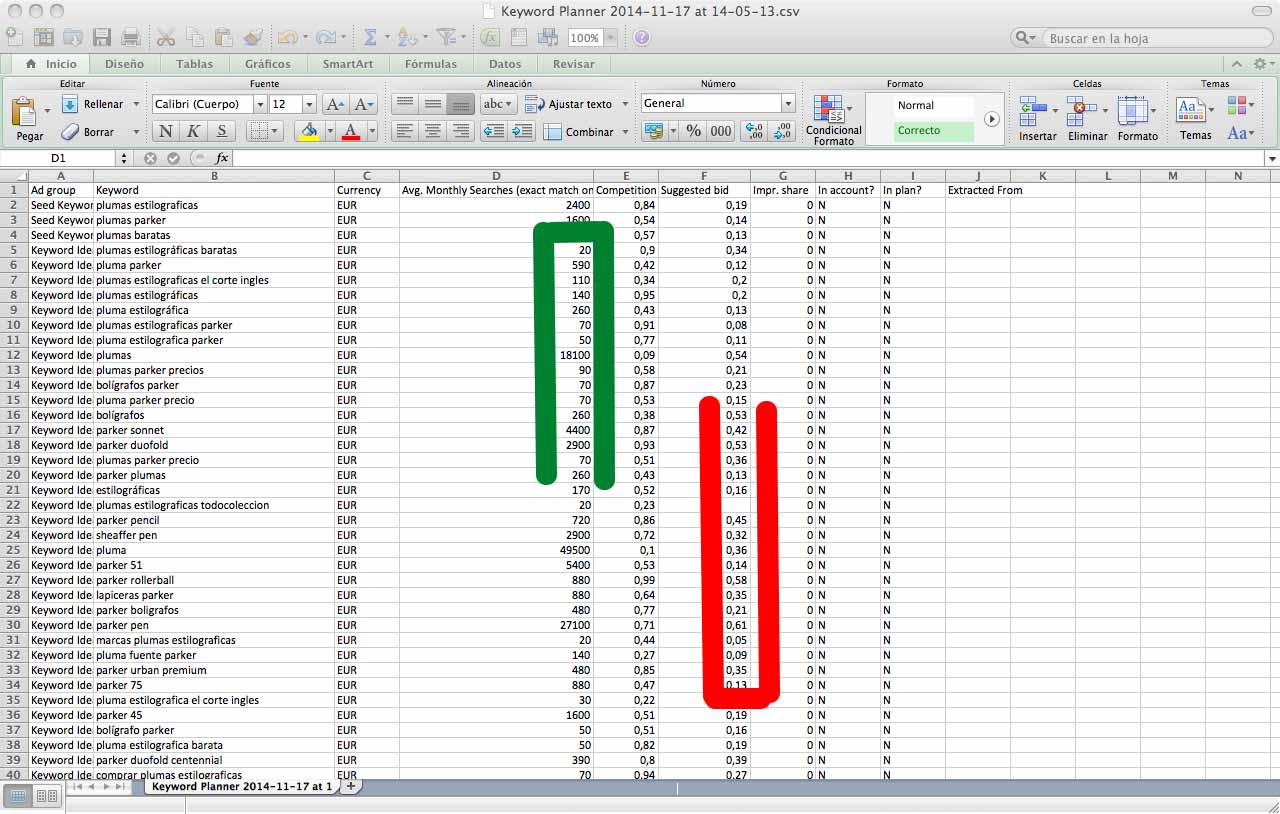This screenshot has width=1280, height=814.
Task: Click the Redo arrow icon
Action: pos(325,38)
